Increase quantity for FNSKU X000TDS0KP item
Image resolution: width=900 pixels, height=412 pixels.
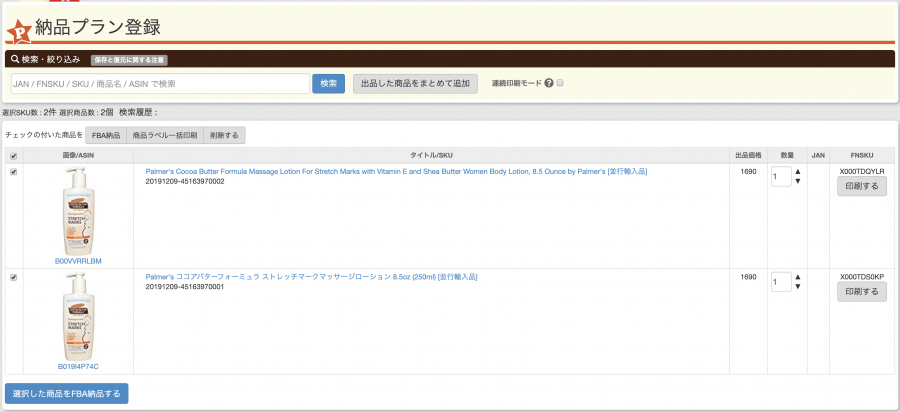(797, 277)
